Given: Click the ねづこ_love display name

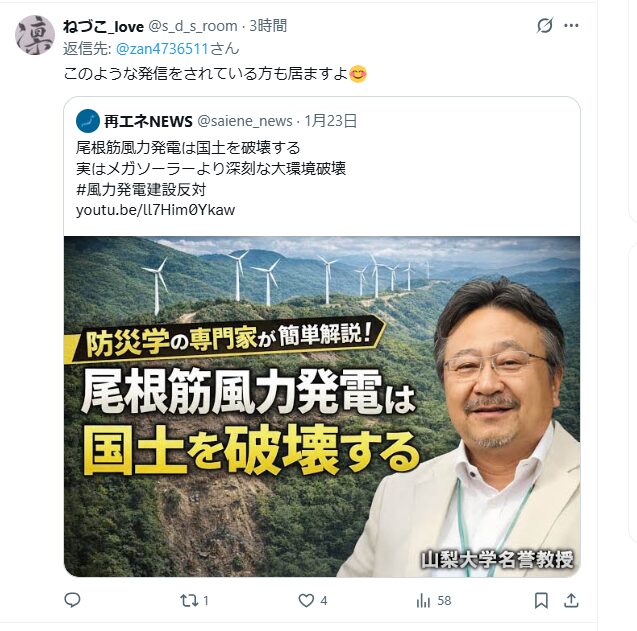Looking at the screenshot, I should pos(104,26).
